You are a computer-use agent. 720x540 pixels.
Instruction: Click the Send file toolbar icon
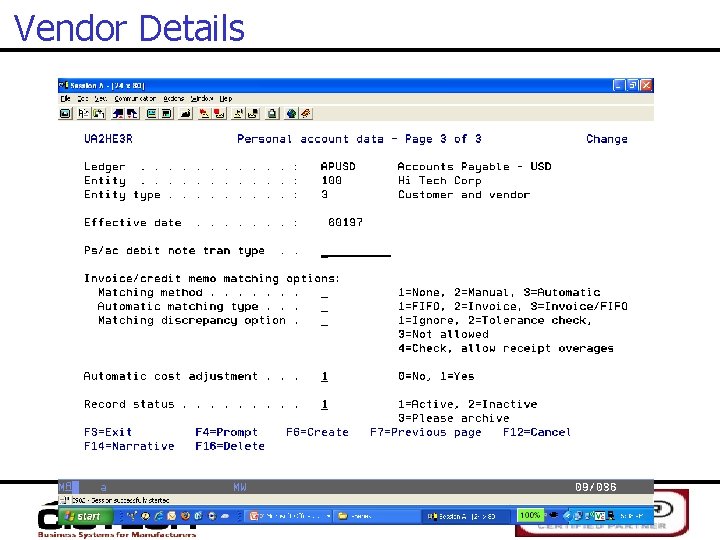pos(118,113)
